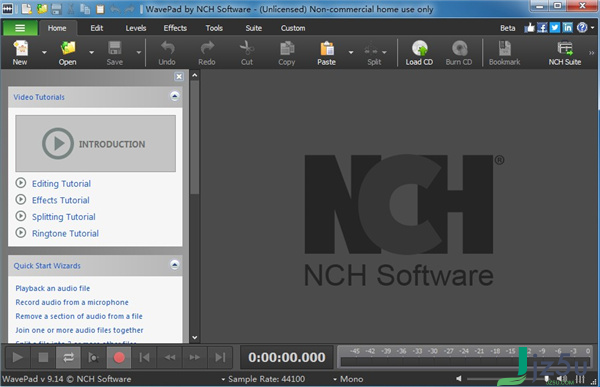The image size is (600, 387).
Task: Click play icon beside Editing Tutorial
Action: tap(21, 183)
